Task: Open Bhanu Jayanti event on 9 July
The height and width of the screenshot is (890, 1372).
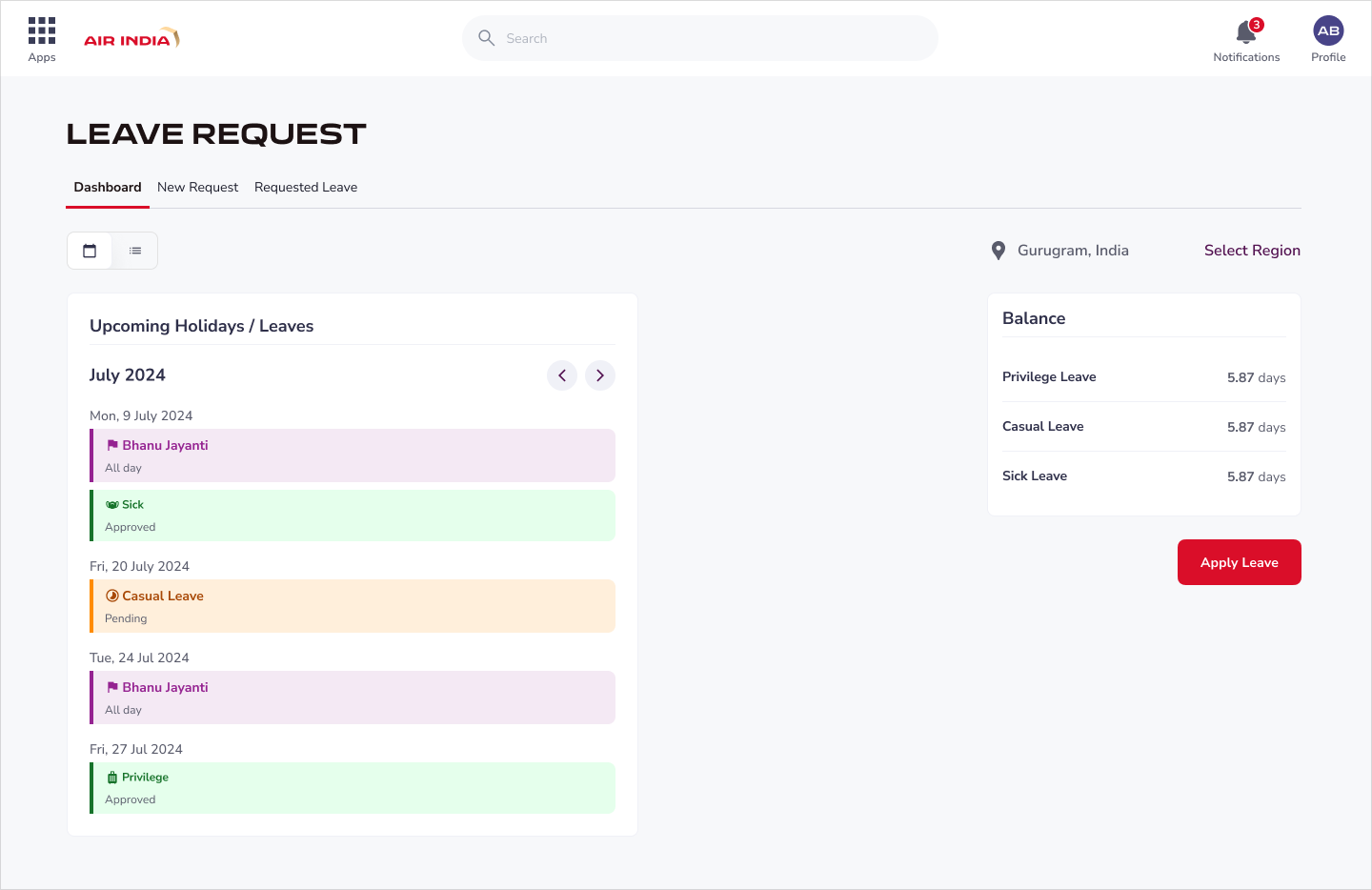Action: 353,455
